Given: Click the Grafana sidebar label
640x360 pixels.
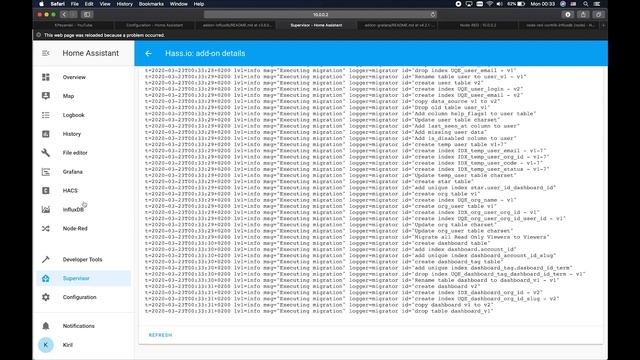Looking at the screenshot, I should 73,172.
